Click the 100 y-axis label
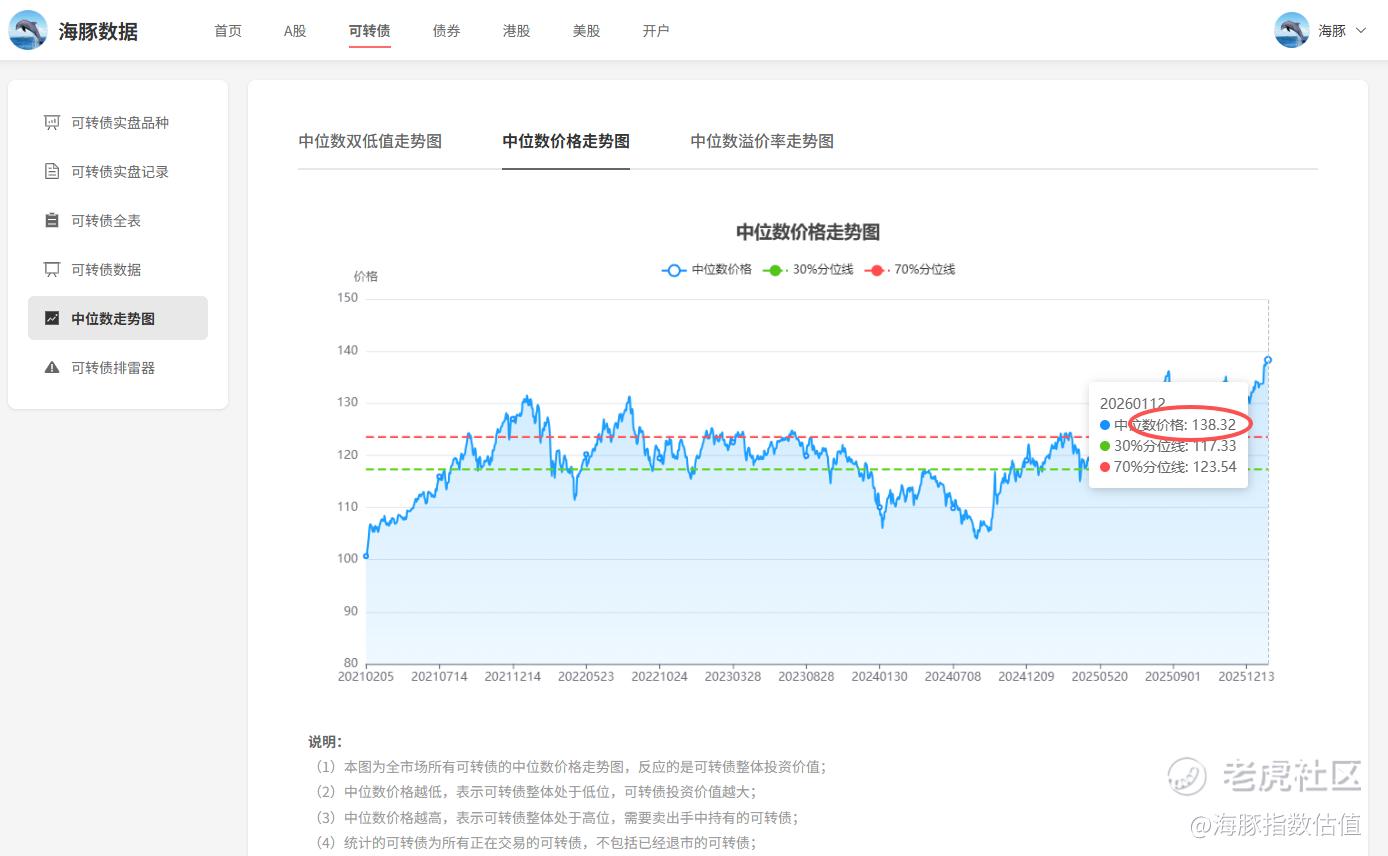 pyautogui.click(x=348, y=559)
